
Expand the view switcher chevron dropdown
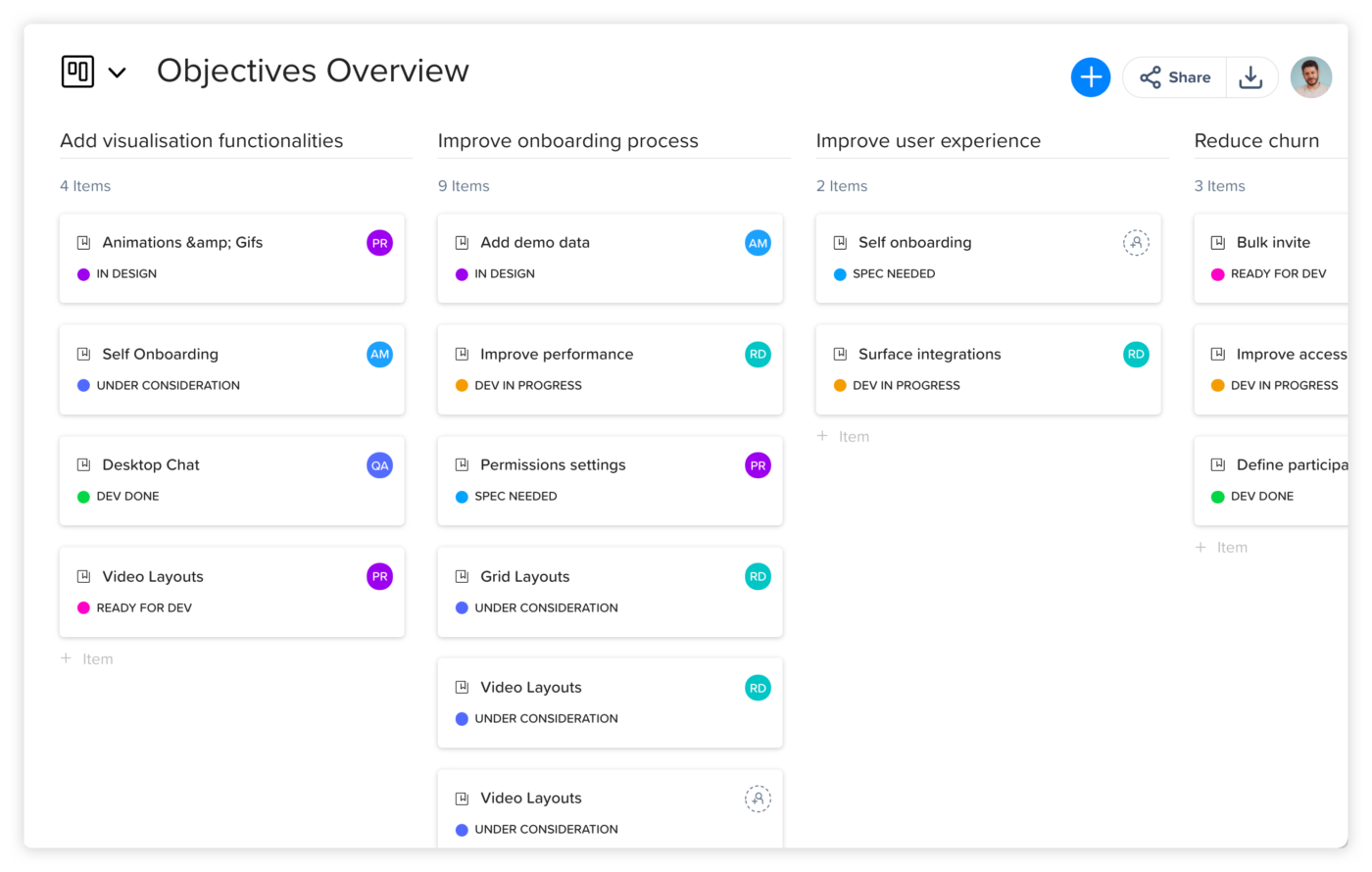pyautogui.click(x=117, y=73)
